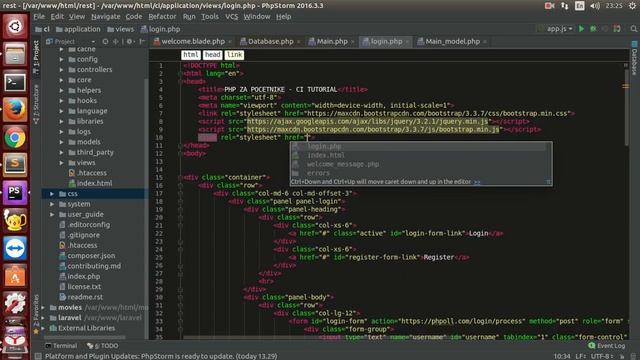This screenshot has height=360, width=640.
Task: Click the recording indicator in top bar
Action: (x=549, y=6)
